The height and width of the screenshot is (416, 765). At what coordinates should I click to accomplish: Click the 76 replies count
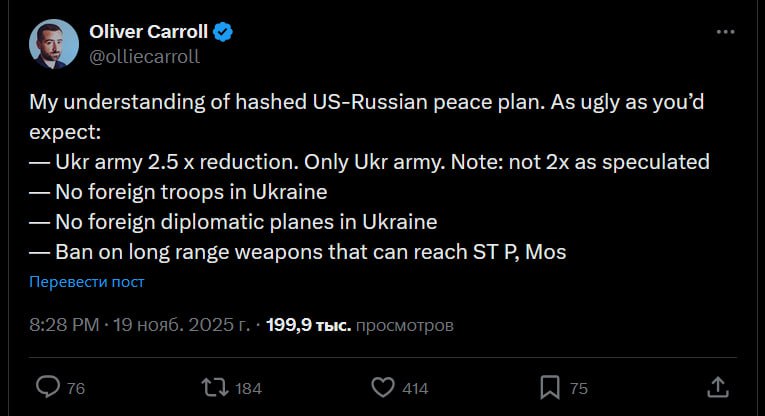pos(76,388)
